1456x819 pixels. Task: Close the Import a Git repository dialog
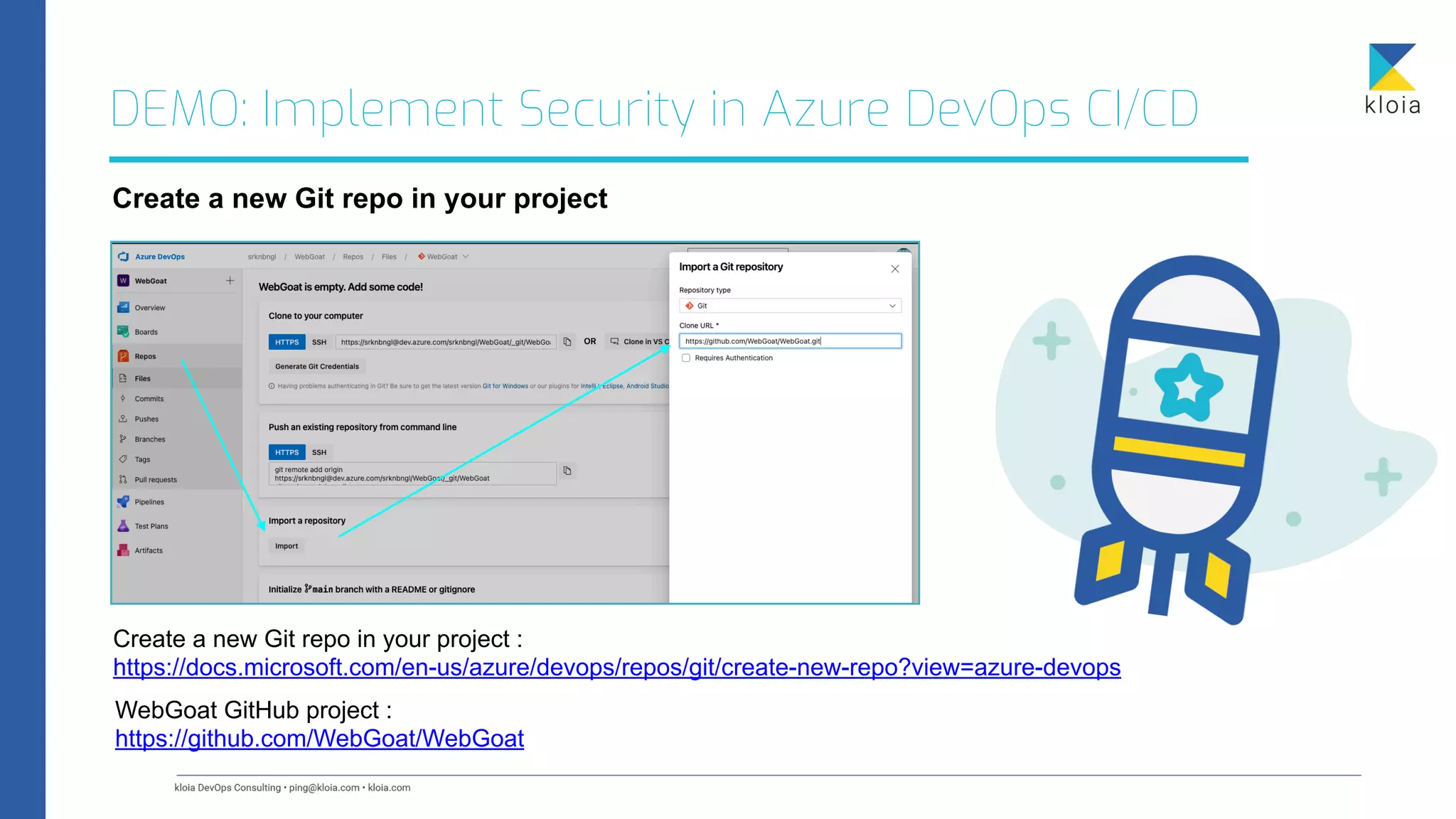click(895, 269)
